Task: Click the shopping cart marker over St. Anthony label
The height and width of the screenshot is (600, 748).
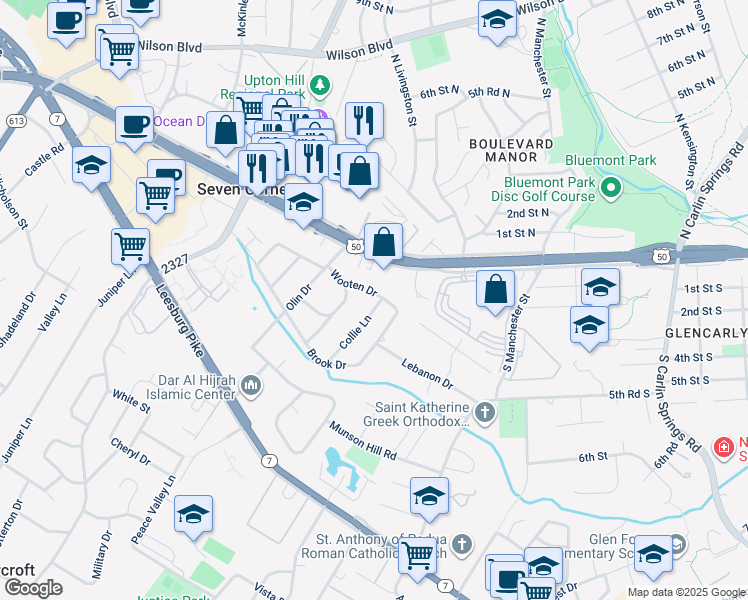Action: pos(417,557)
